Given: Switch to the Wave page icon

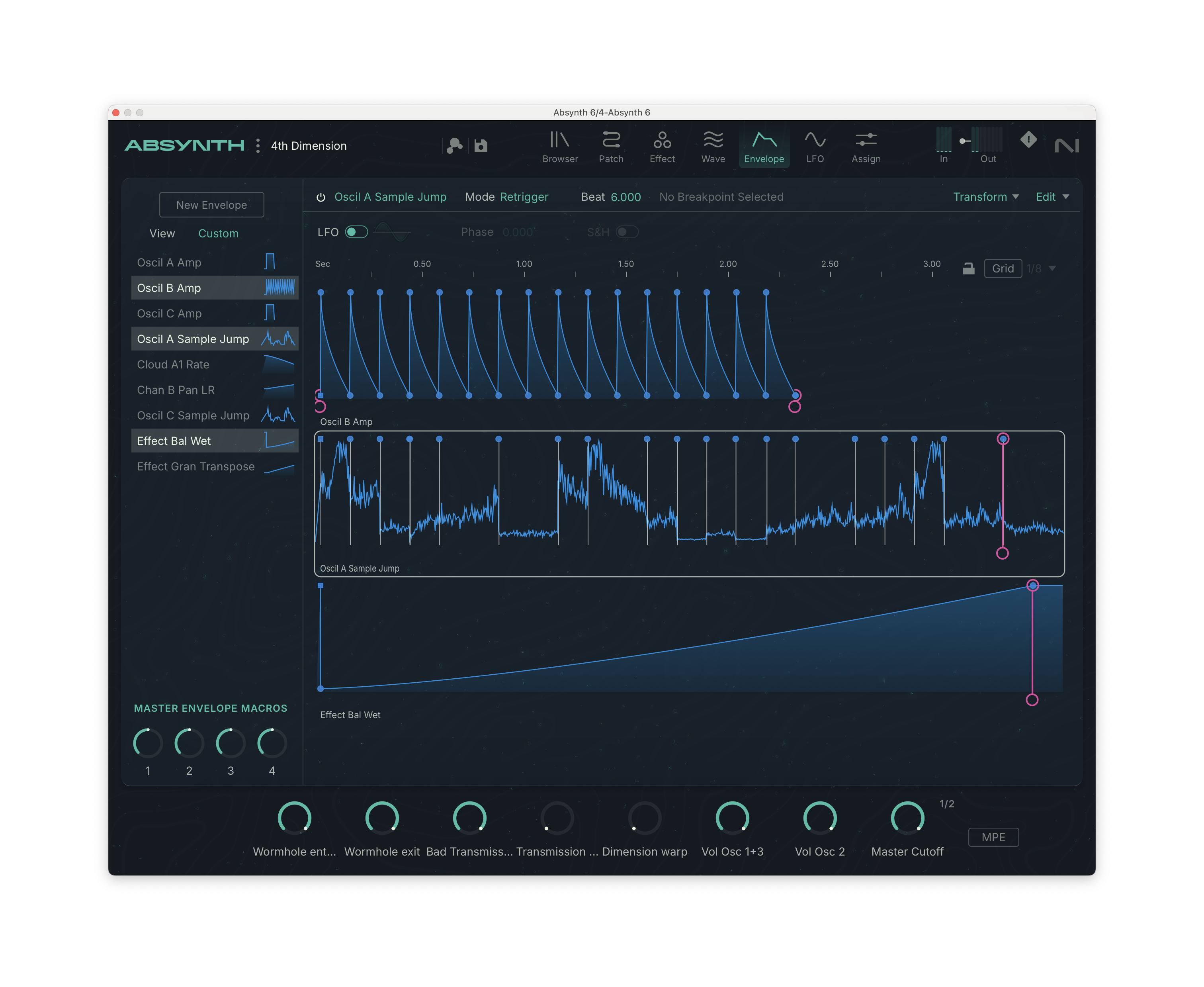Looking at the screenshot, I should click(713, 147).
